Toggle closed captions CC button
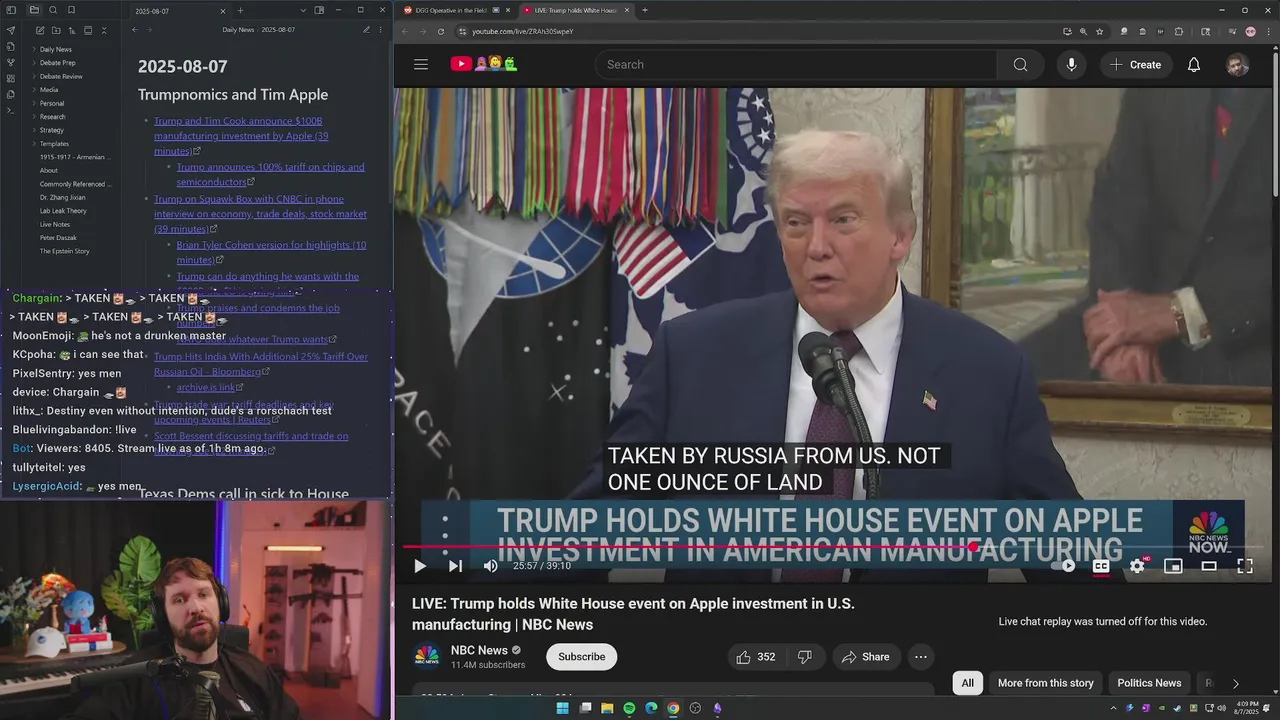Viewport: 1280px width, 720px height. [x=1101, y=566]
